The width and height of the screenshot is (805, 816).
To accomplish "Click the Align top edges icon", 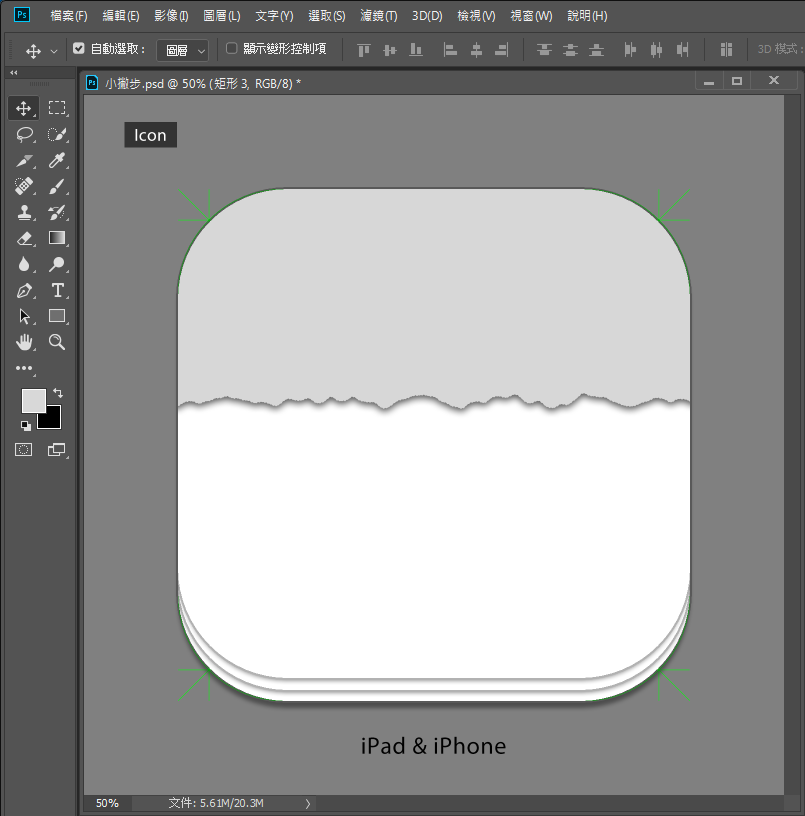I will [364, 50].
